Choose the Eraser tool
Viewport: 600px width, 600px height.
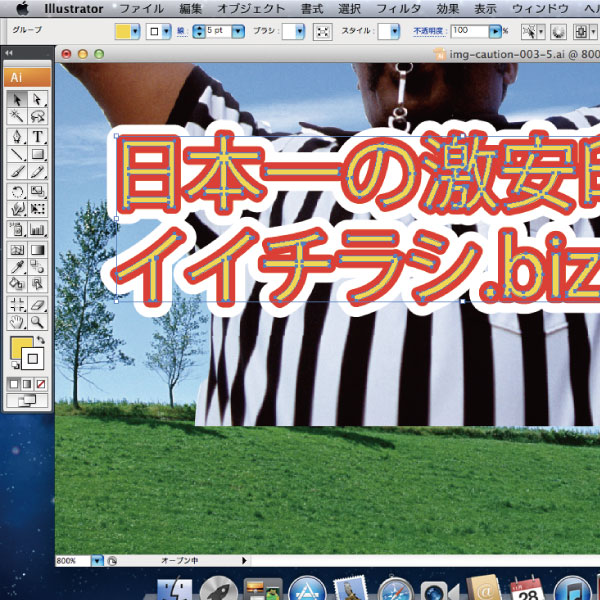[37, 305]
